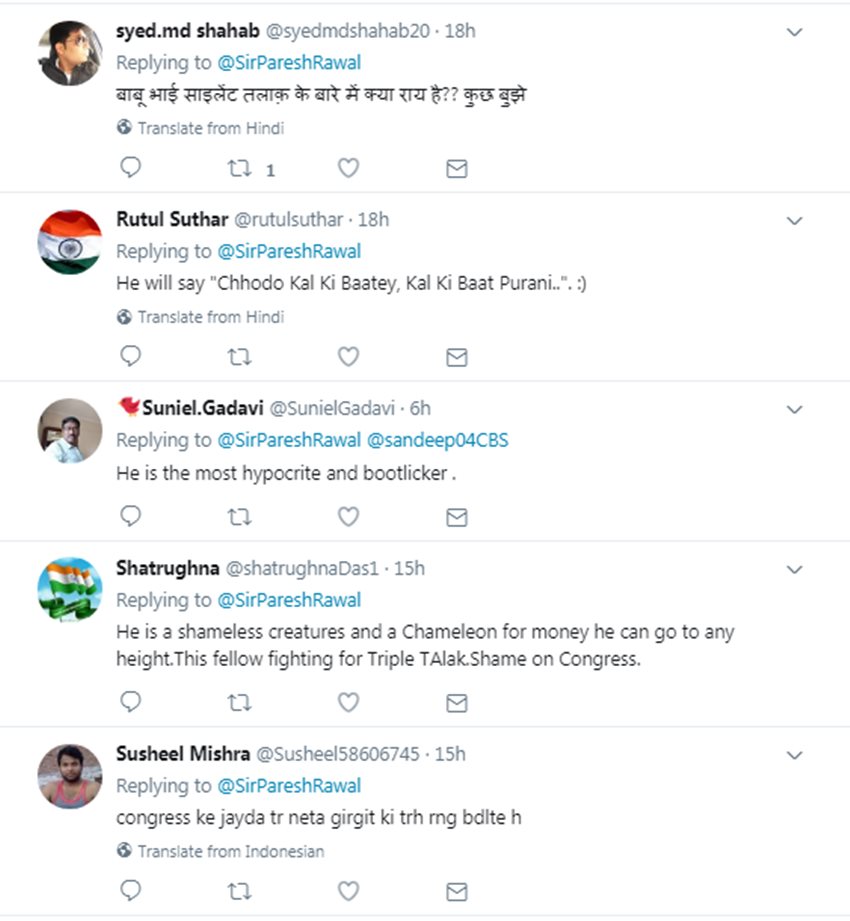Retweet syed.md shahab's tweet
Viewport: 850px width, 921px height.
click(240, 168)
